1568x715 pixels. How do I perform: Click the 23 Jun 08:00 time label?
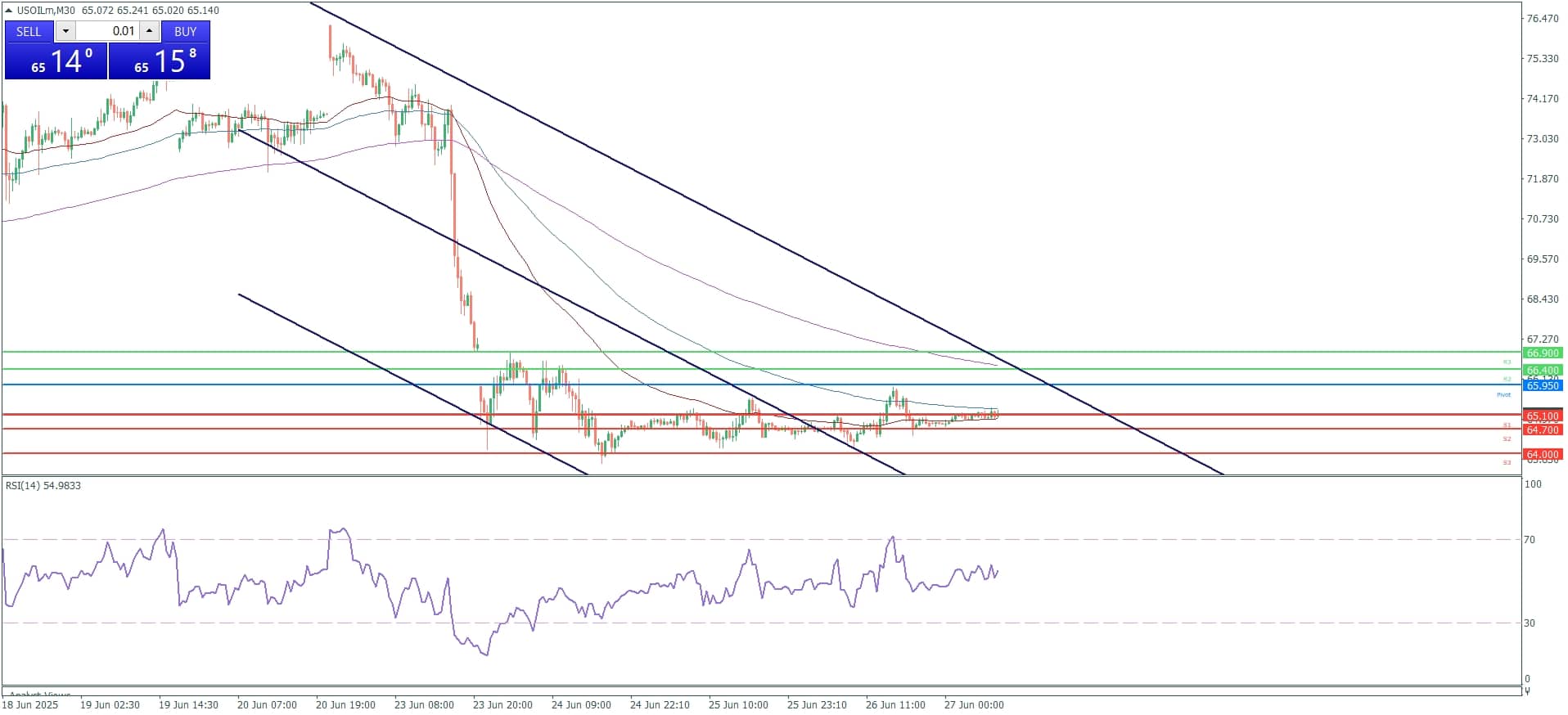pyautogui.click(x=424, y=705)
